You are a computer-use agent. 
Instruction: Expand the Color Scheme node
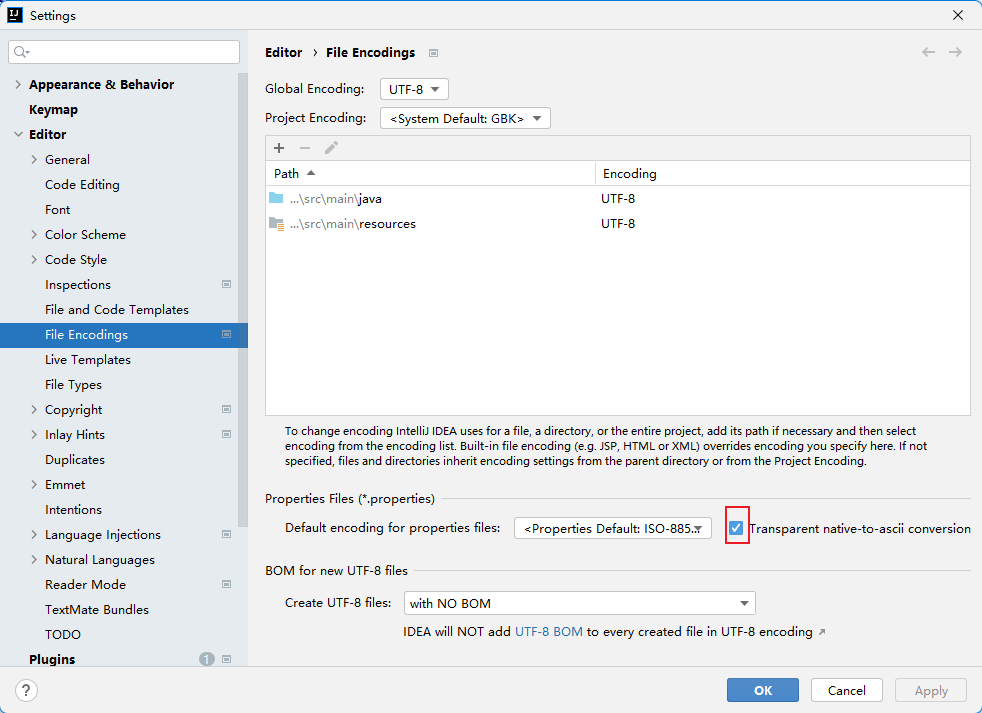pos(34,234)
